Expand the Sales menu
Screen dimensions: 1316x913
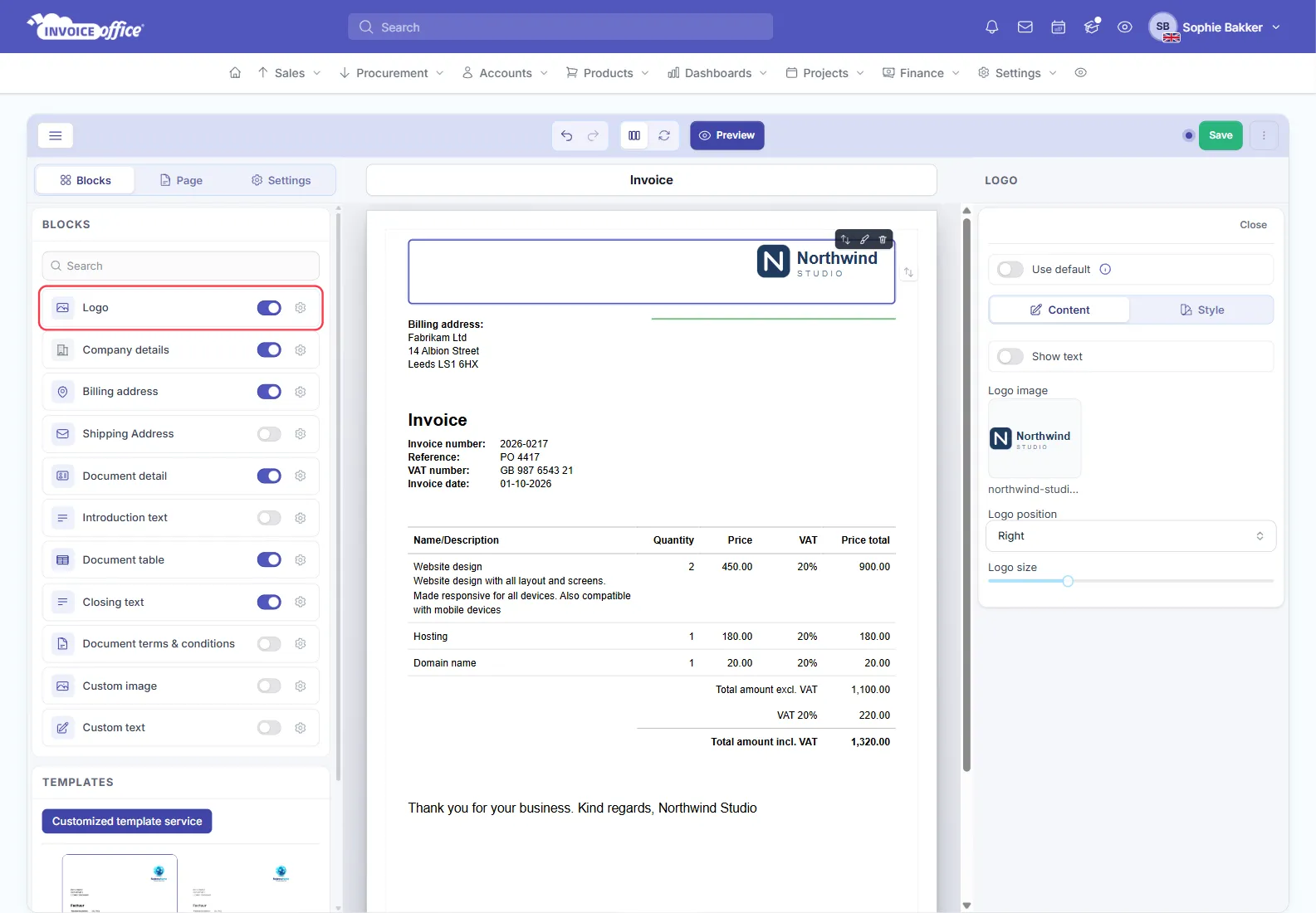pyautogui.click(x=289, y=73)
